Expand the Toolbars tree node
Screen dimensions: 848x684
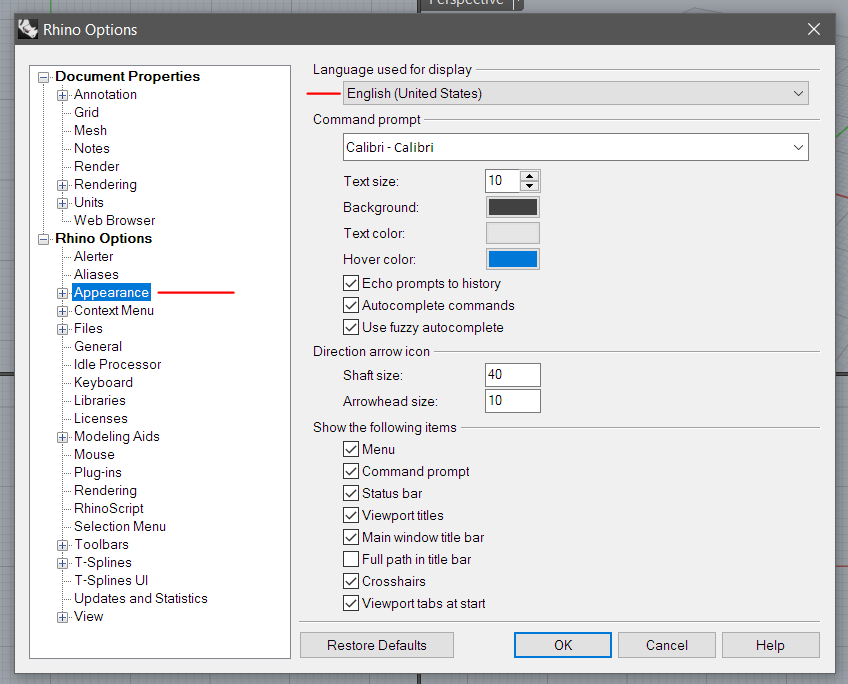pyautogui.click(x=63, y=545)
